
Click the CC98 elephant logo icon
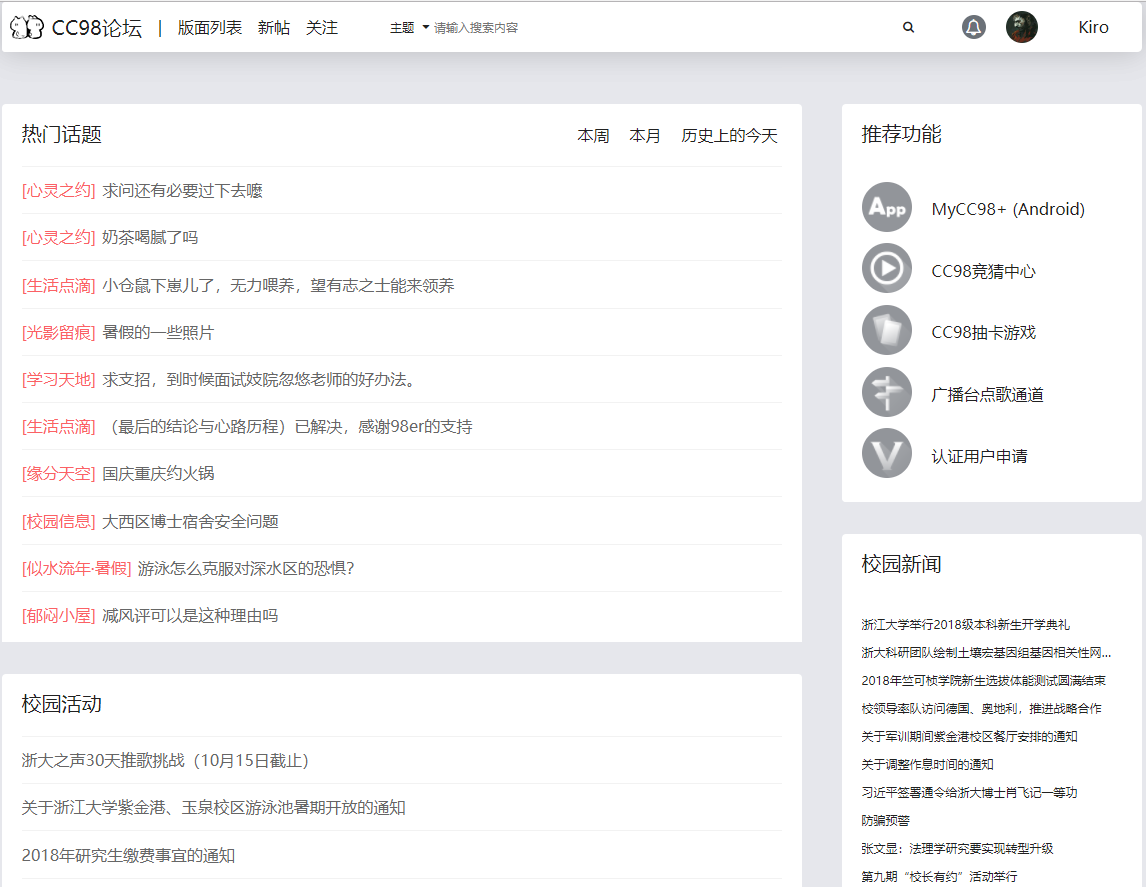tap(27, 27)
